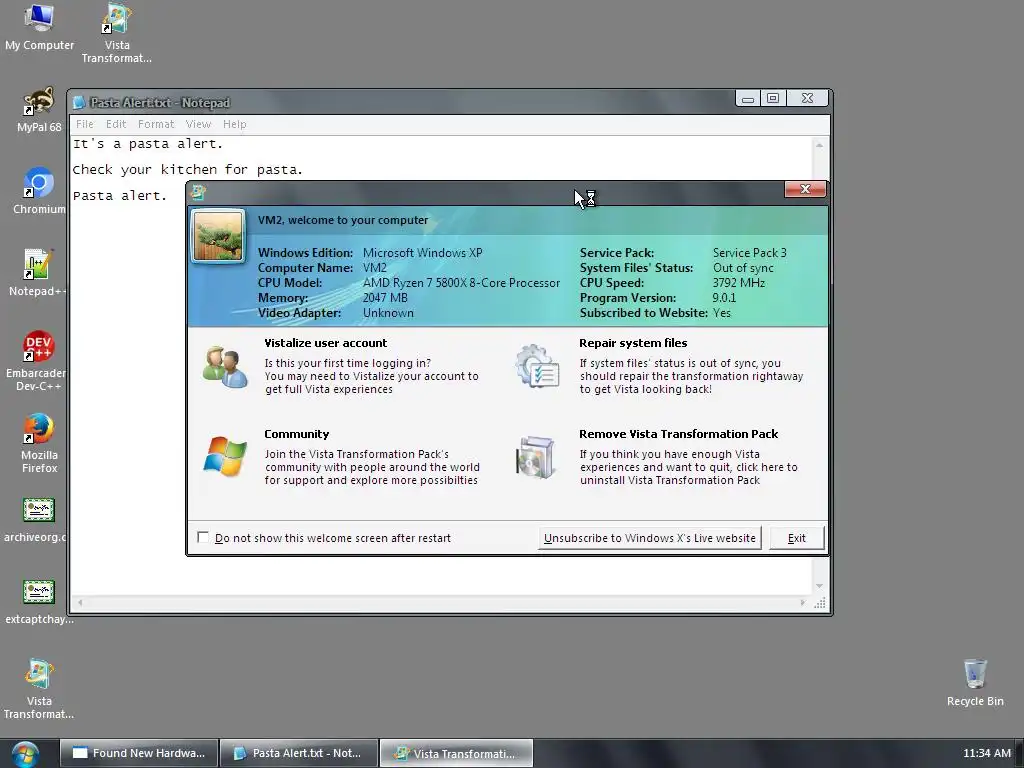Open the Windows Start orb
The image size is (1024, 768).
pos(25,754)
